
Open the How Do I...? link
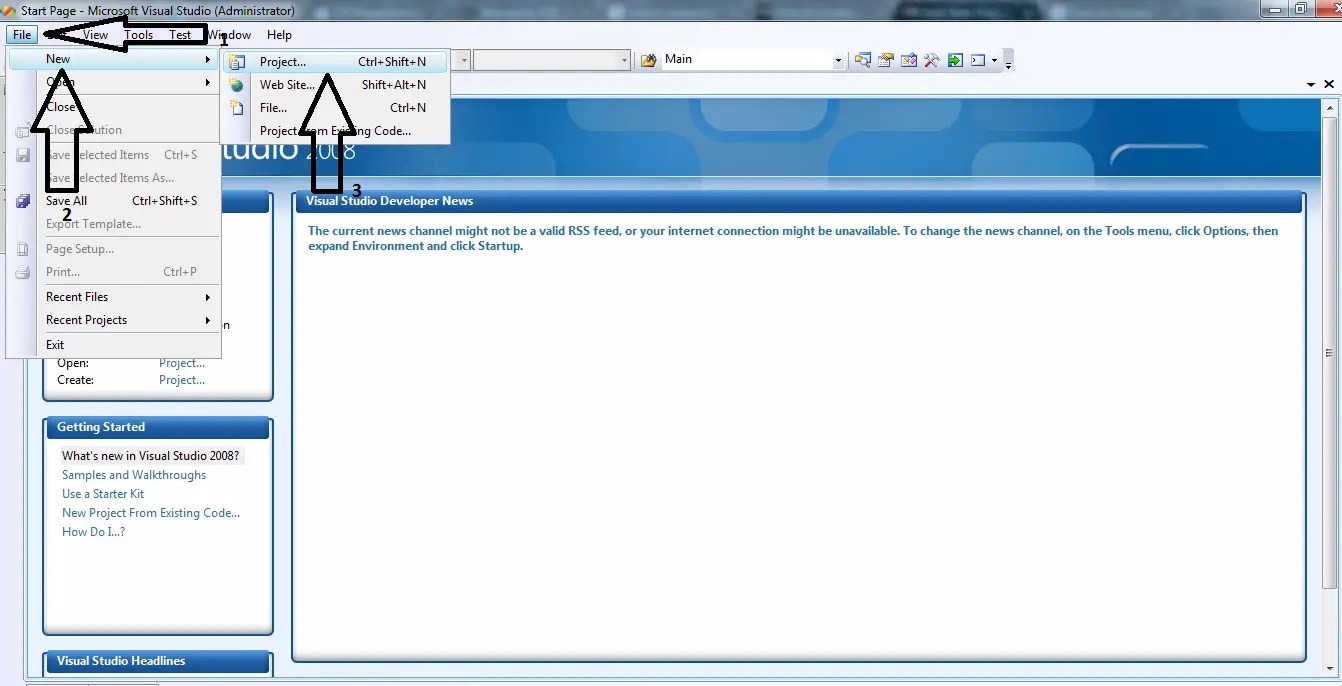(x=93, y=532)
